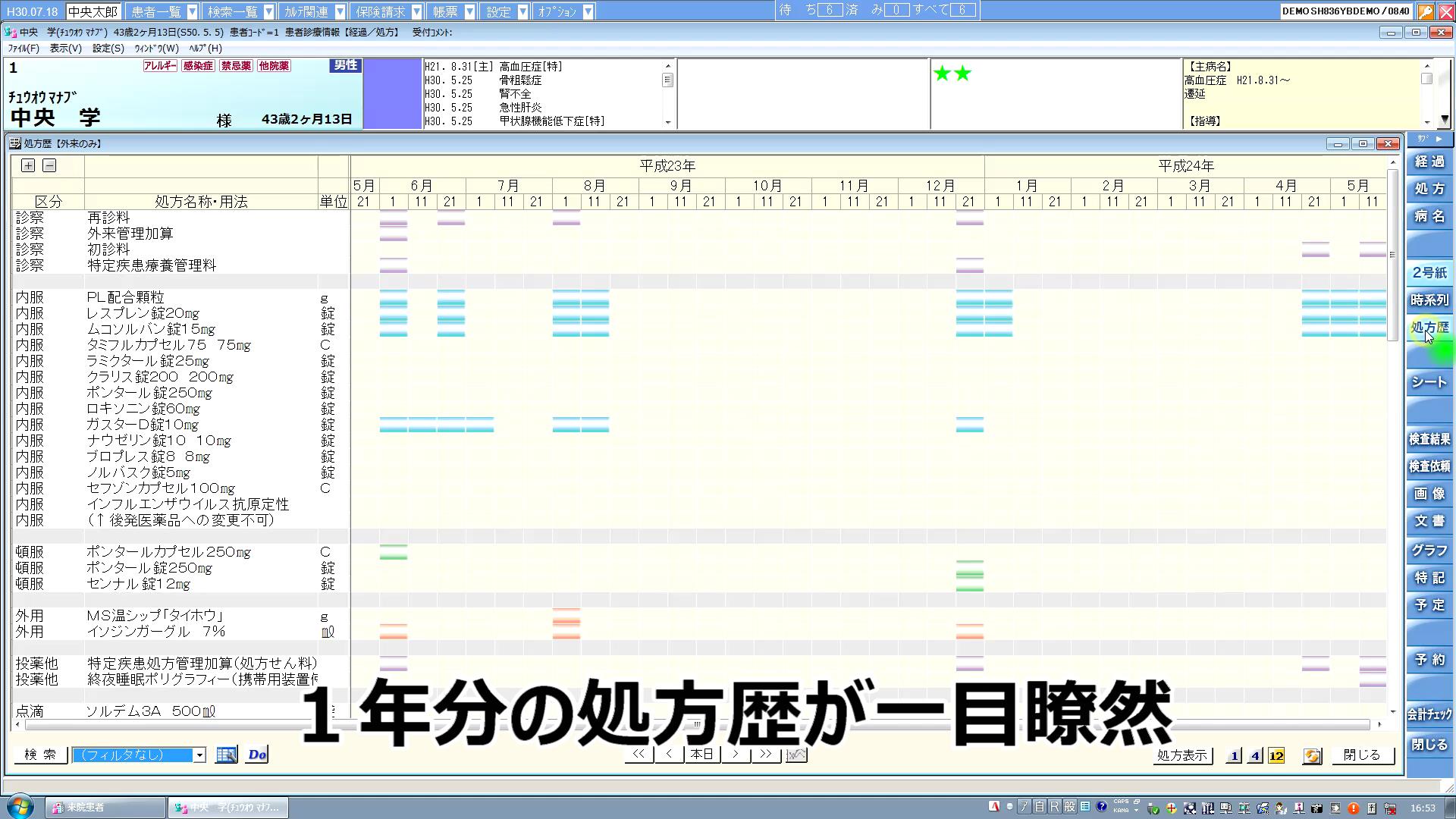Click the Do prescription icon
1456x819 pixels.
tap(257, 755)
